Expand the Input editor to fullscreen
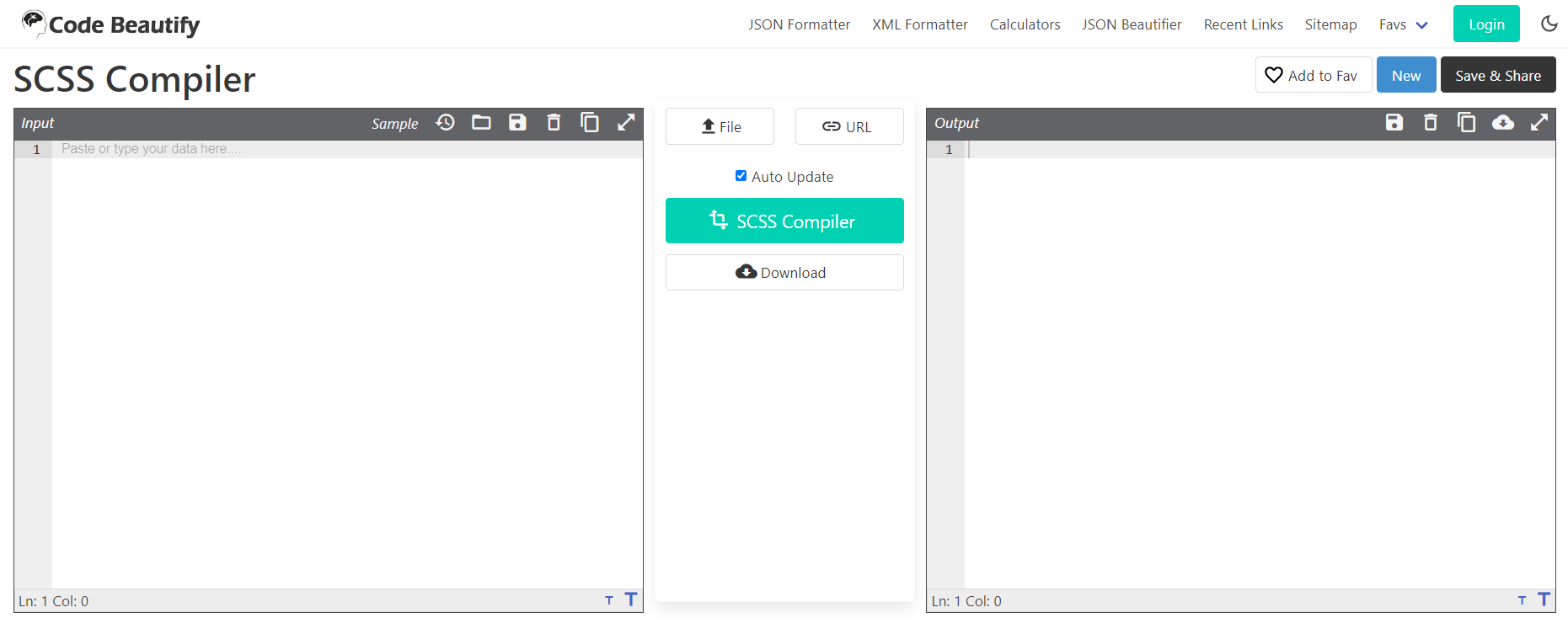Image resolution: width=1568 pixels, height=634 pixels. pos(626,123)
